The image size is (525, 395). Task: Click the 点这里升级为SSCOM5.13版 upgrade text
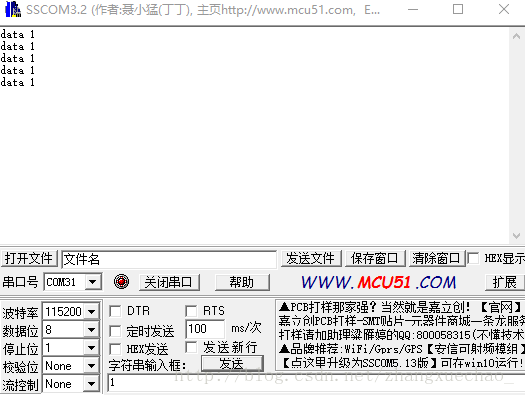(x=403, y=363)
